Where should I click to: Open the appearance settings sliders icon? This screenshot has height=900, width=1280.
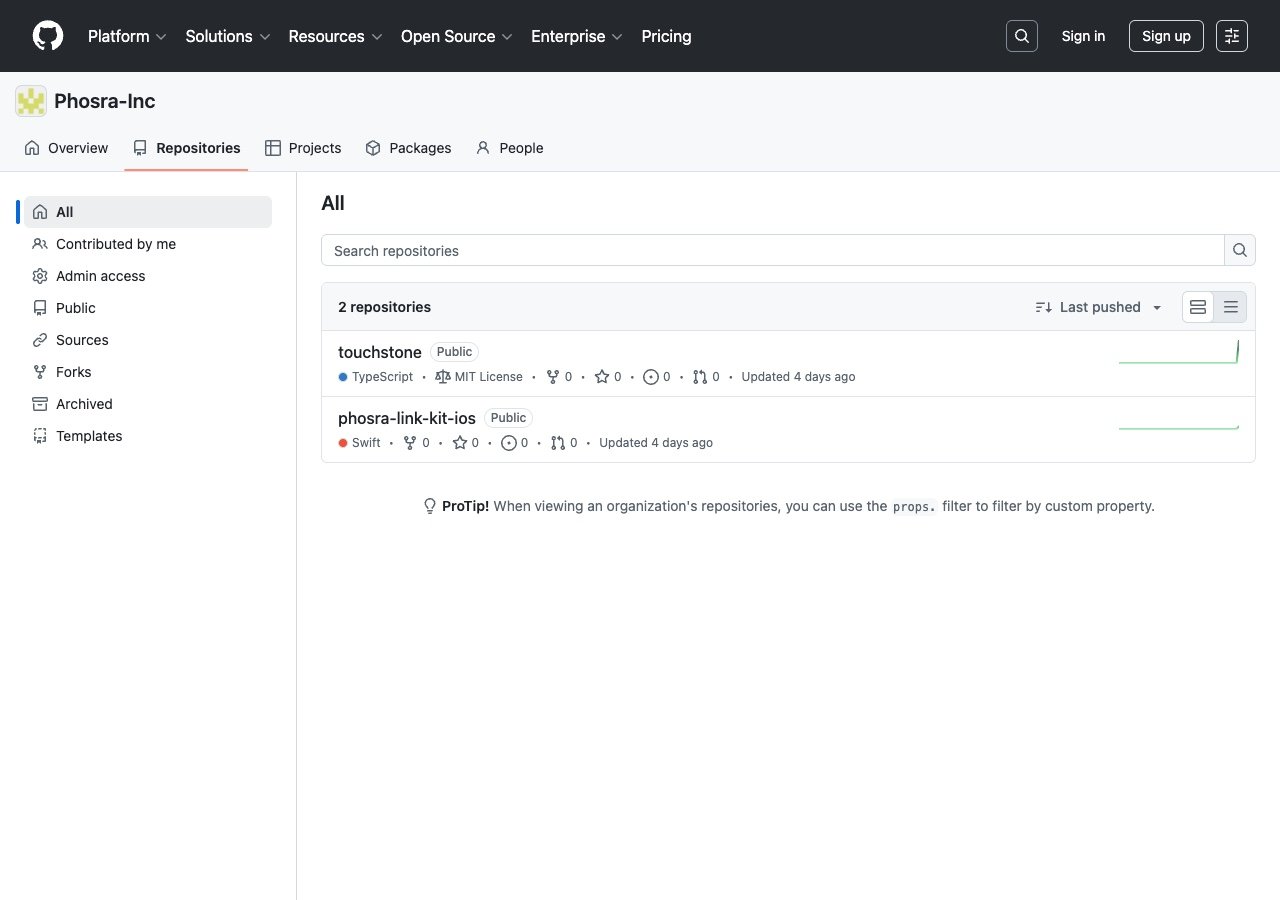tap(1232, 36)
